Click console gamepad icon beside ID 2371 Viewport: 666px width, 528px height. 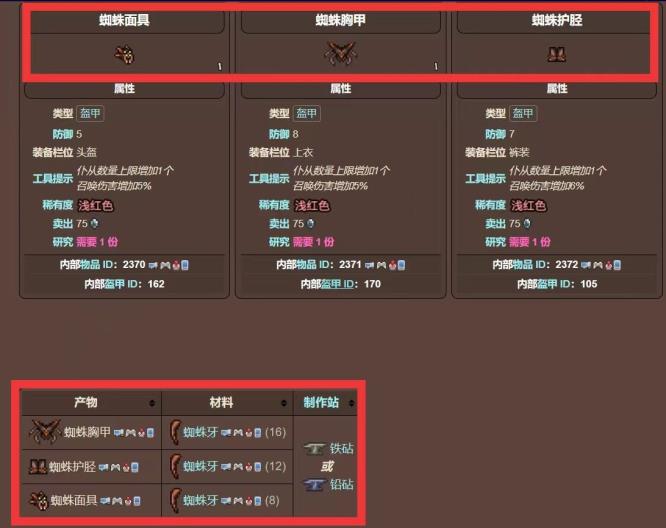click(x=381, y=265)
